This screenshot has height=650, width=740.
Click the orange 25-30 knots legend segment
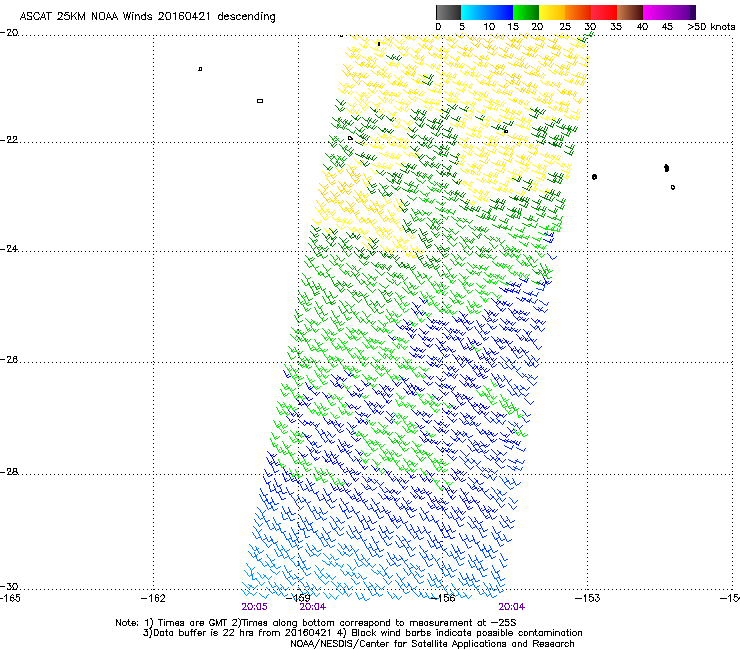click(x=578, y=12)
